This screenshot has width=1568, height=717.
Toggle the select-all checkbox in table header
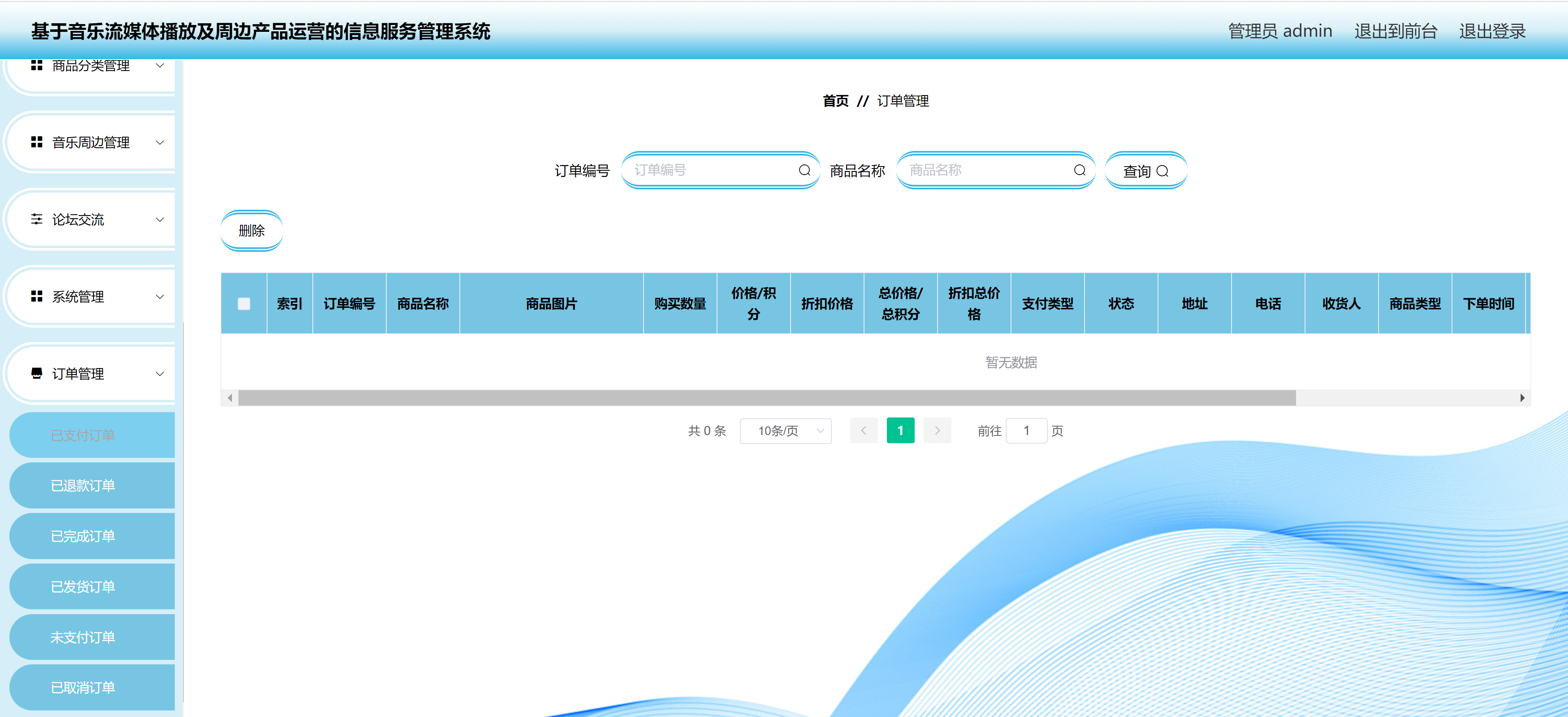(244, 304)
